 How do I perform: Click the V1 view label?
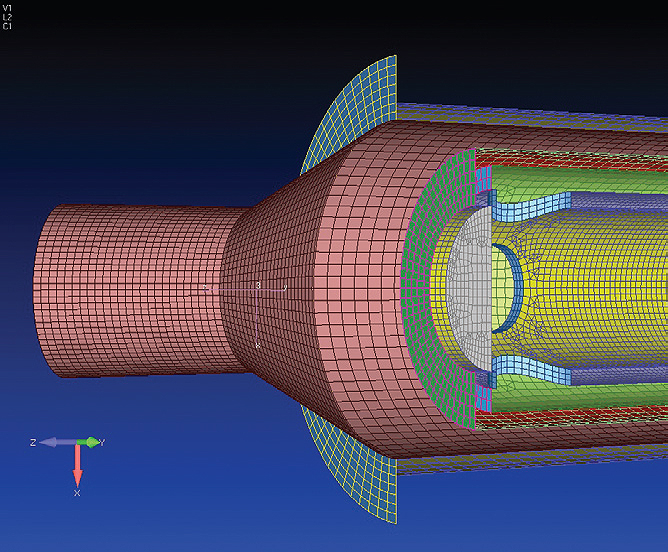click(x=8, y=7)
